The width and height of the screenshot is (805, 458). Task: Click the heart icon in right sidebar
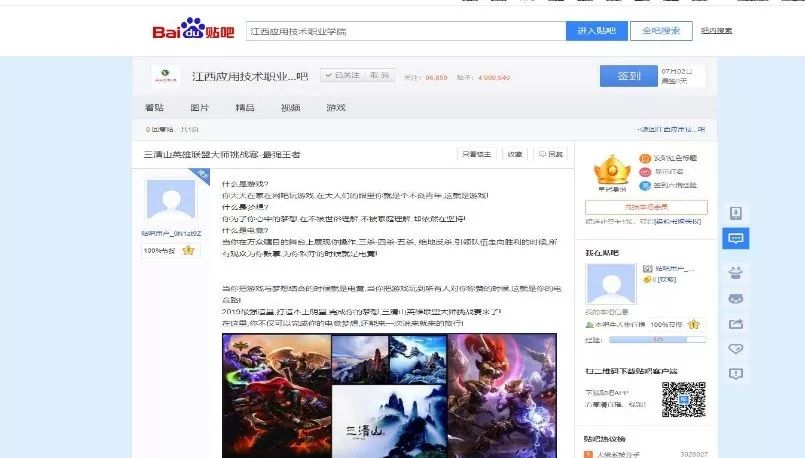(x=736, y=349)
